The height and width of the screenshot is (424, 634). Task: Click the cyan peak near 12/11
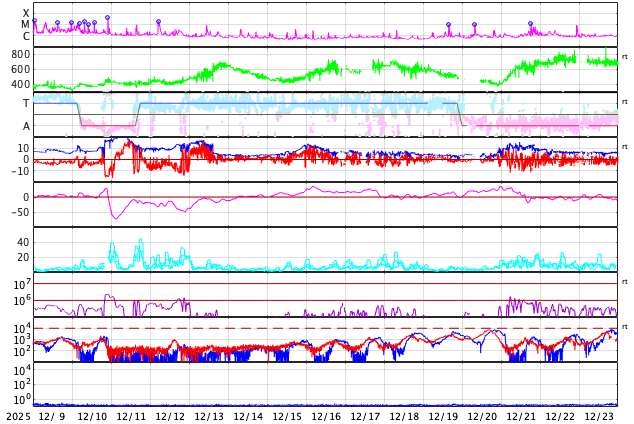(140, 241)
